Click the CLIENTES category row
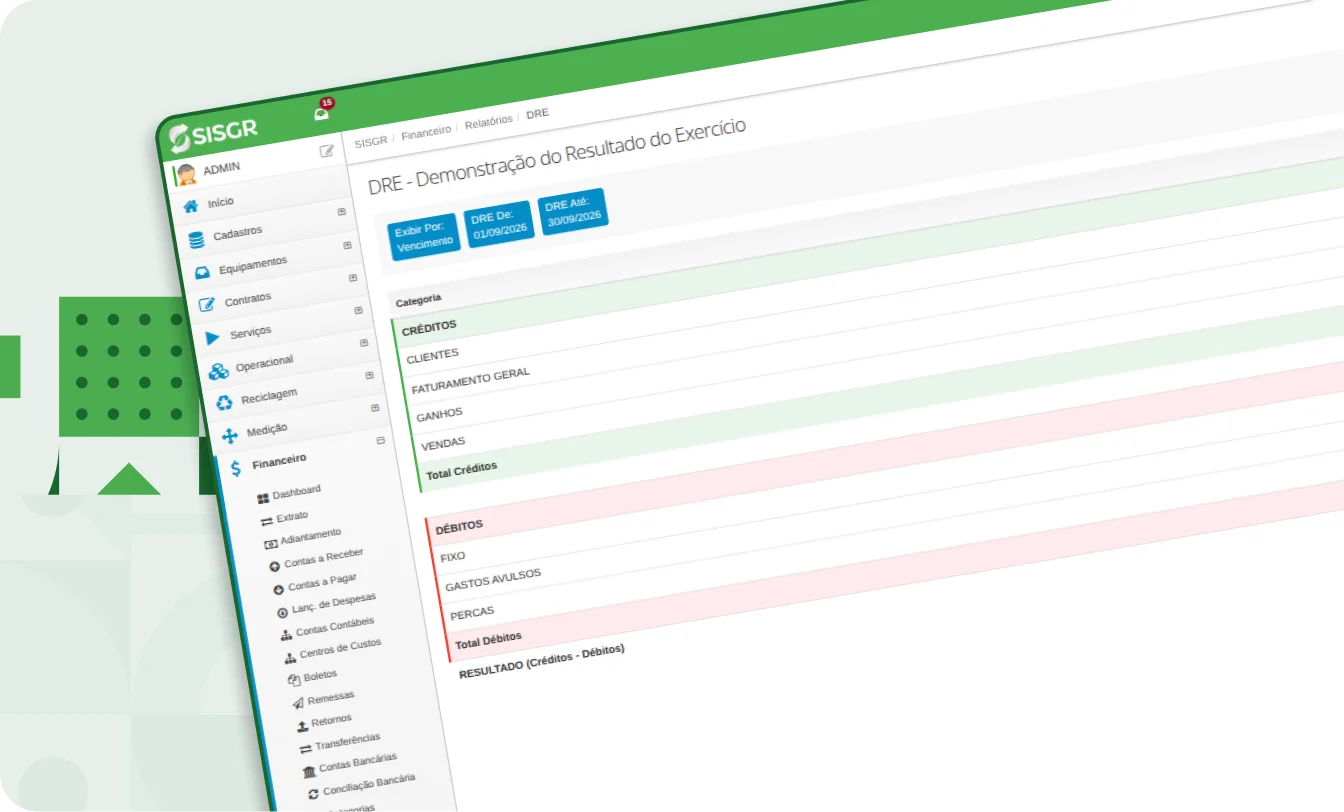 [432, 355]
